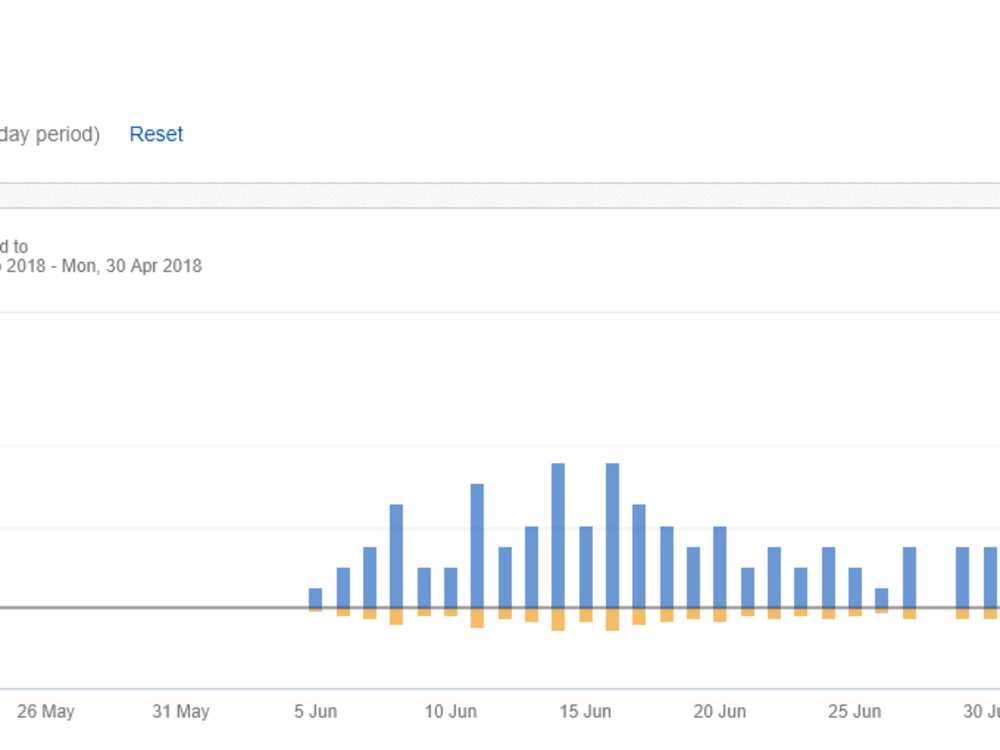
Task: Click the 'Mon, 30 Apr 2018' date text
Action: pos(131,266)
